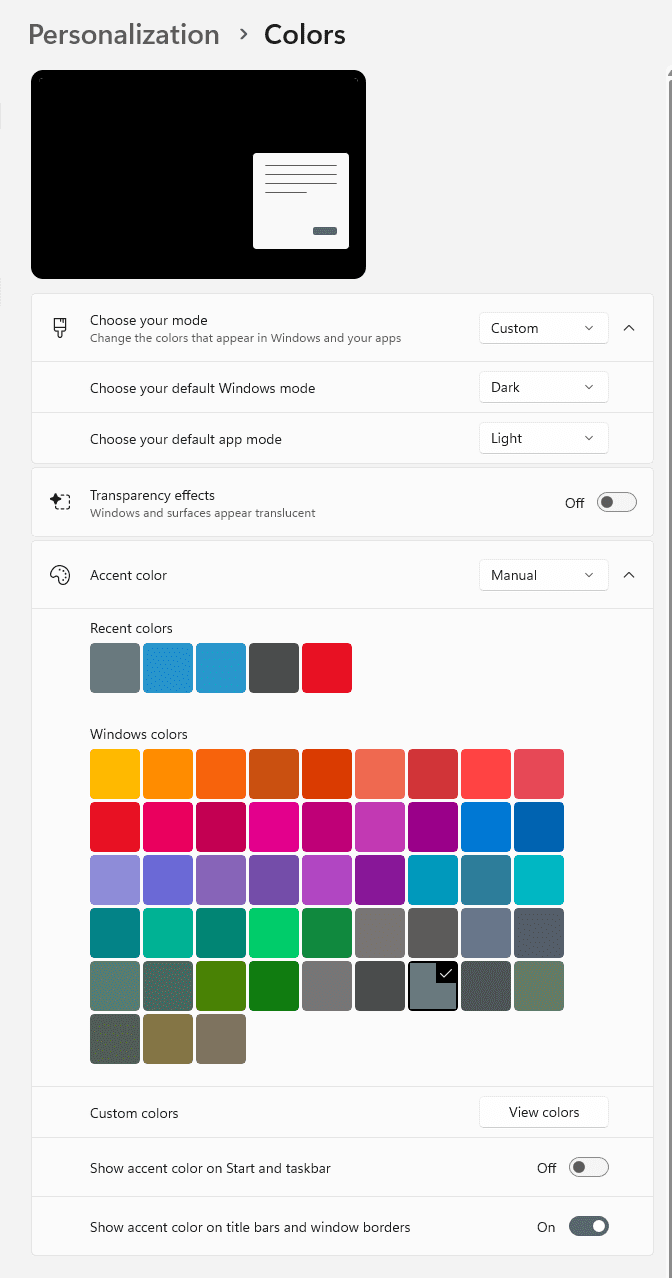Click the Accent color palette icon
Screen dimensions: 672x1278
click(60, 575)
